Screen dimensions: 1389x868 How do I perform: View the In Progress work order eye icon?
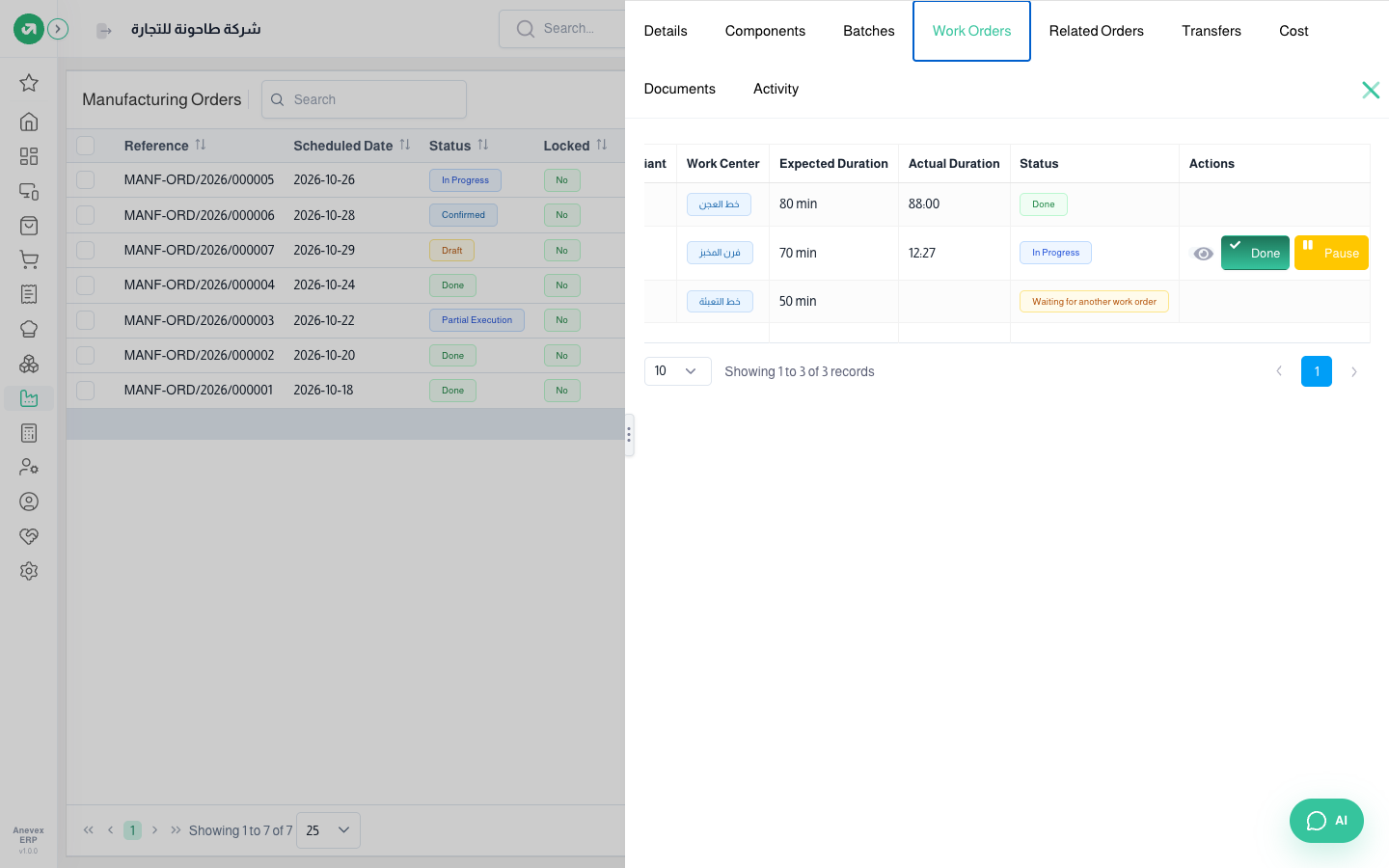(x=1203, y=254)
